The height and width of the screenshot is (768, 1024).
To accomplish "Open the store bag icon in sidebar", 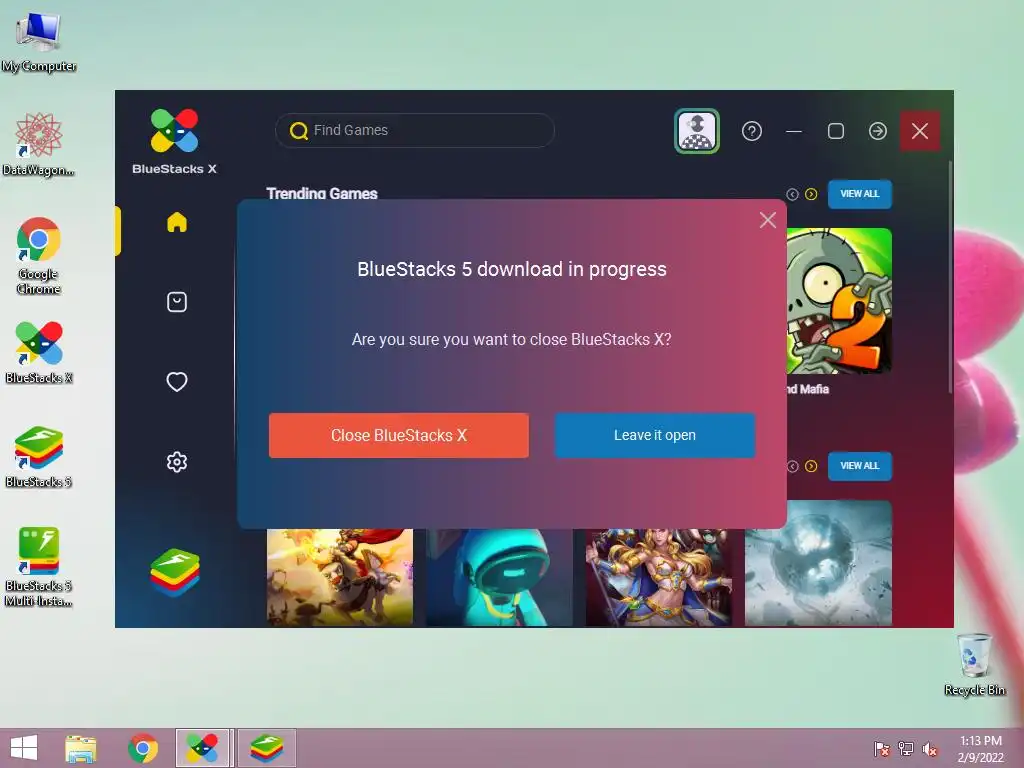I will 177,302.
